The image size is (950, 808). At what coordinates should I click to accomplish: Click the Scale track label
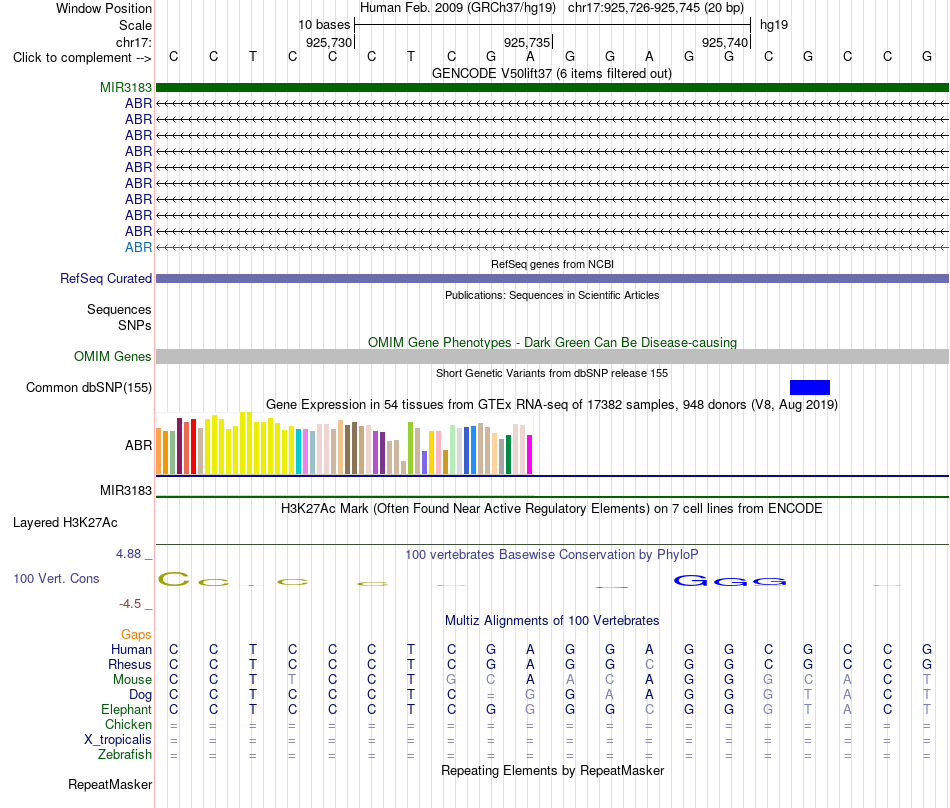click(135, 26)
